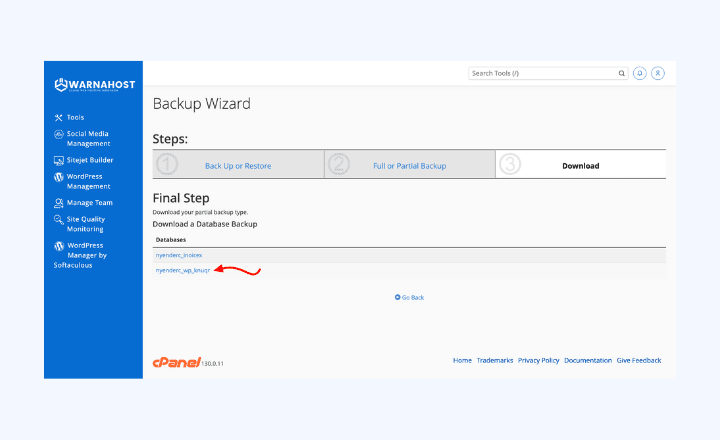Open Sitejet Builder from sidebar
The width and height of the screenshot is (720, 440).
[x=58, y=160]
